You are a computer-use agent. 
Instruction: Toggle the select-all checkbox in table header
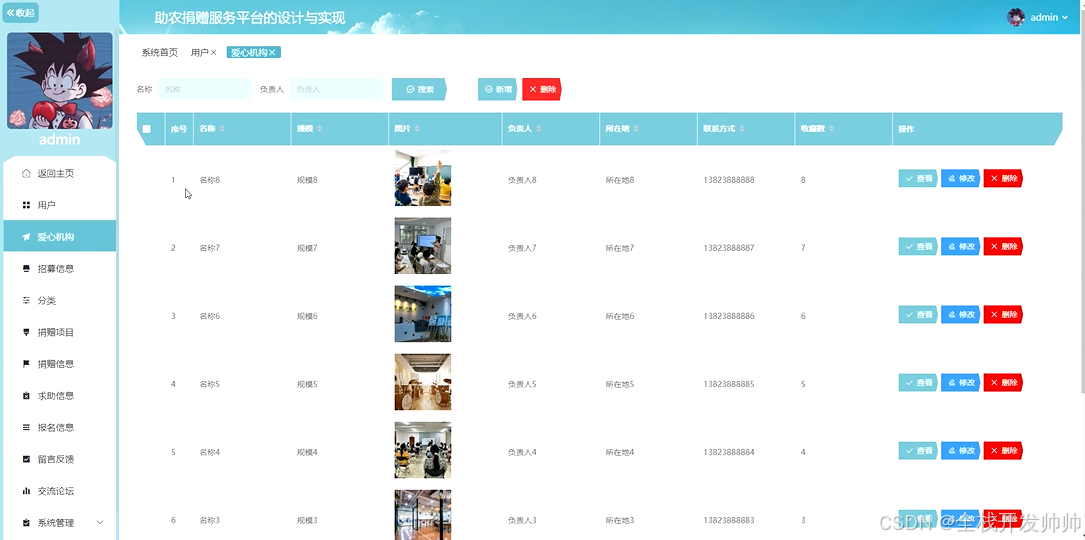click(x=147, y=129)
